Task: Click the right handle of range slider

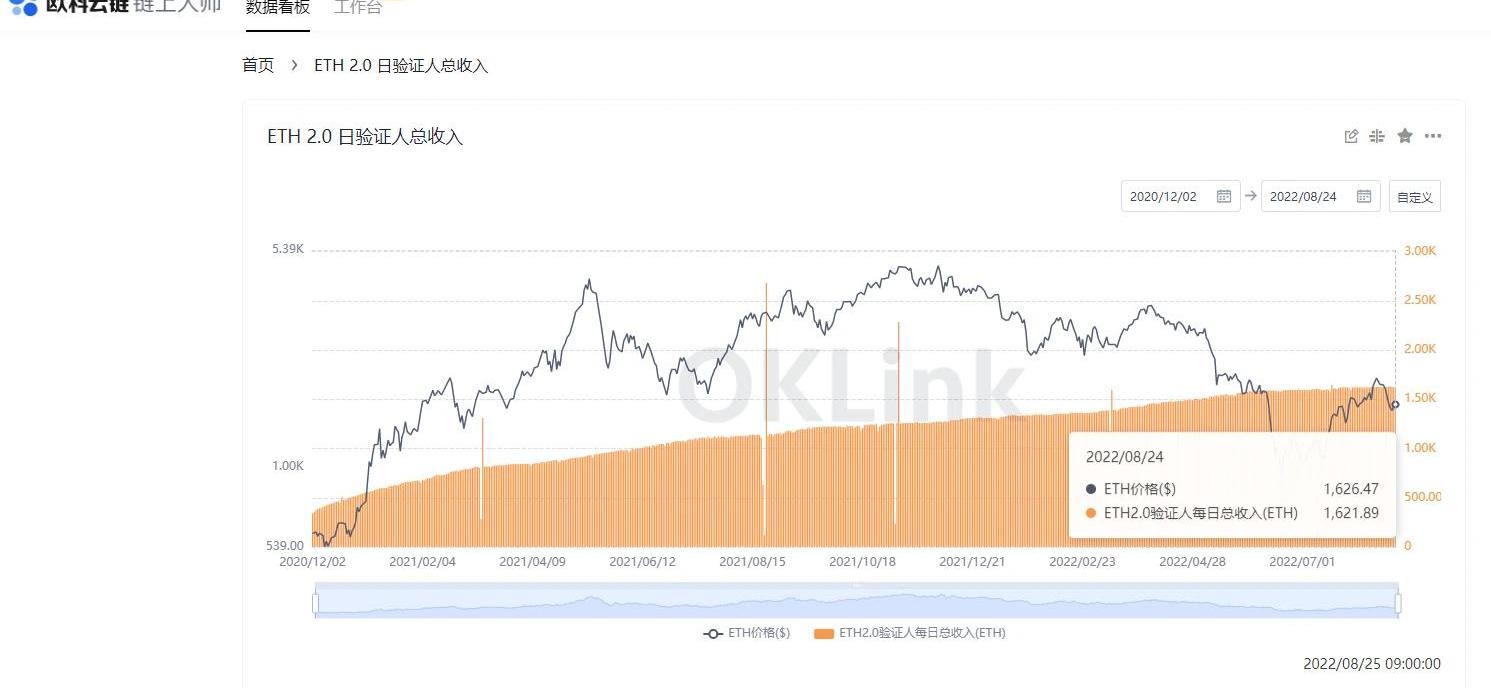Action: point(1398,603)
